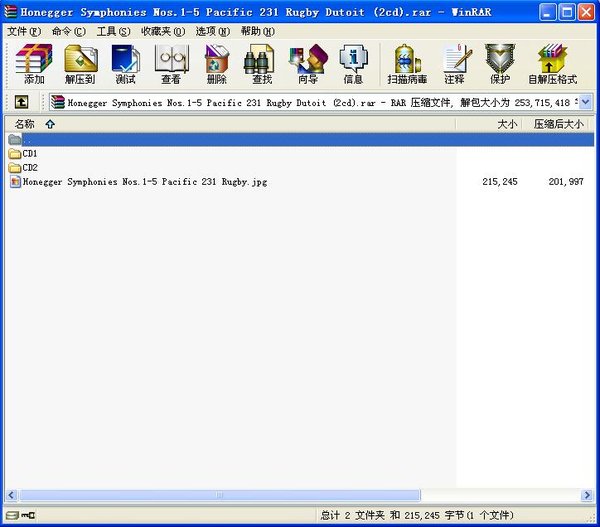Close the WinRAR window
The image size is (600, 527).
[x=586, y=12]
